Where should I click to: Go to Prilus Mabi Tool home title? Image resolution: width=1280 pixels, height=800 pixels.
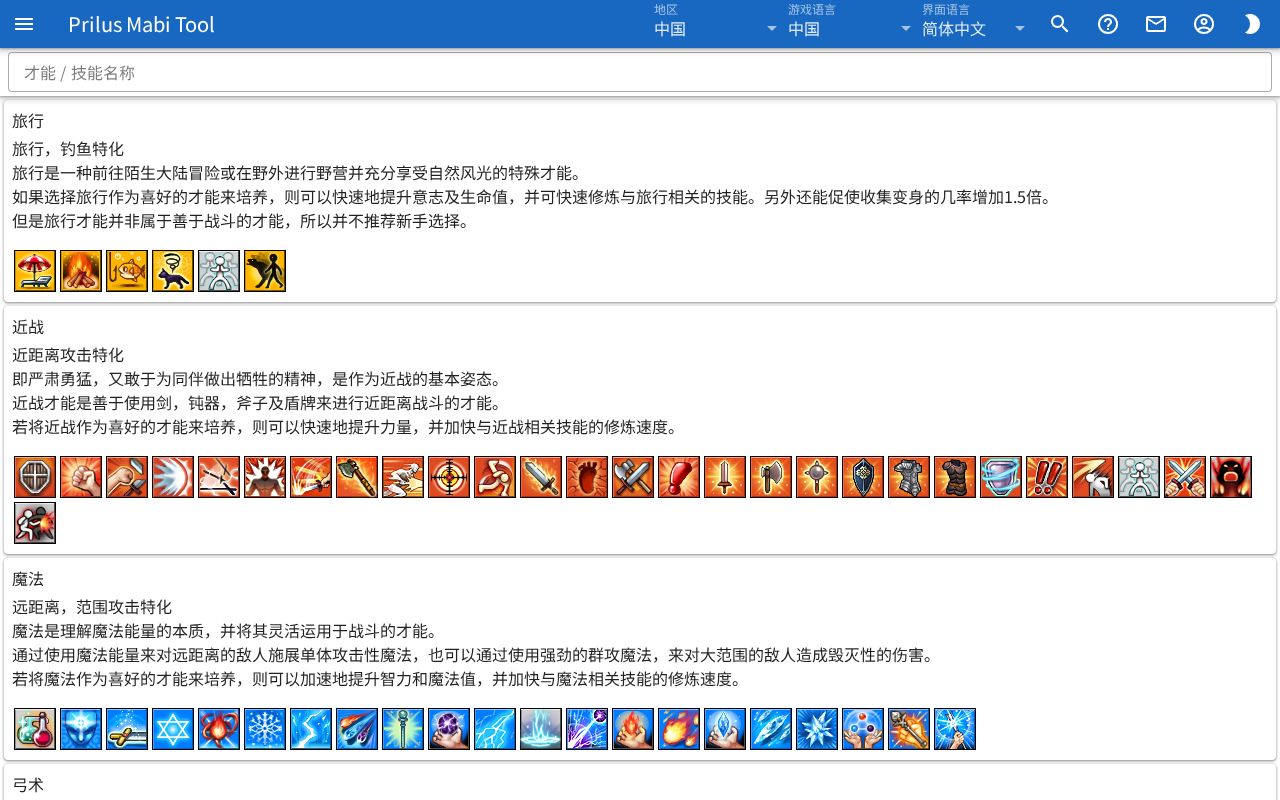coord(141,24)
